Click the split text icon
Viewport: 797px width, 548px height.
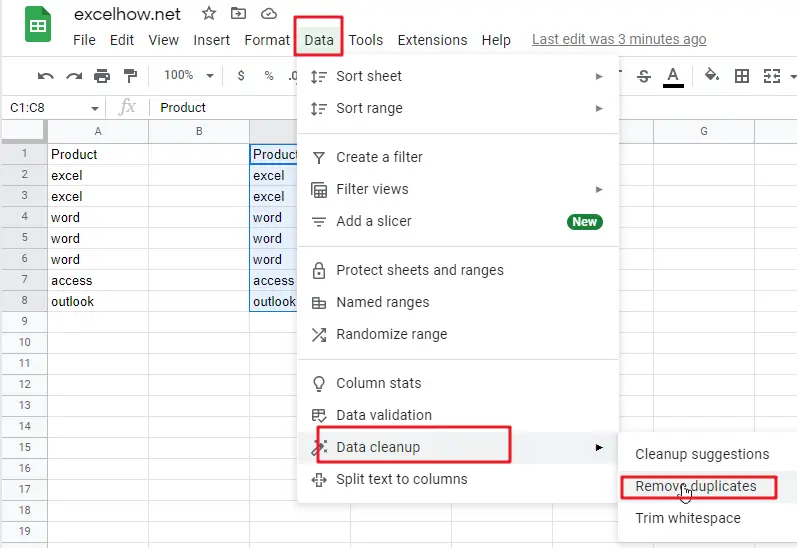[319, 480]
